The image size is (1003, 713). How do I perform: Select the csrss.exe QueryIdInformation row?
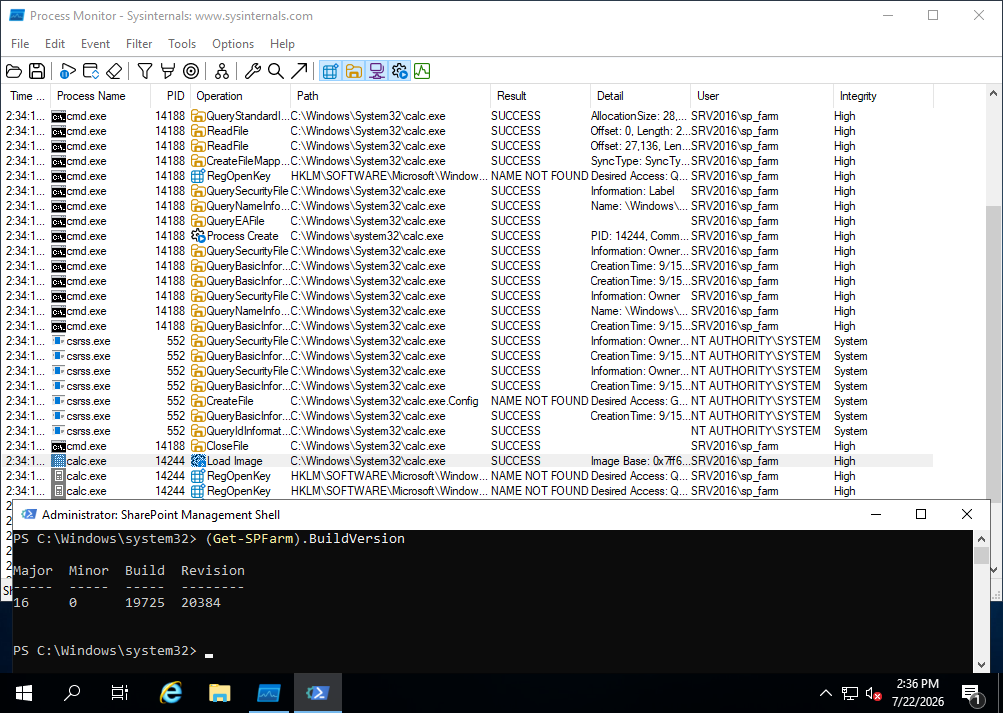tap(468, 431)
